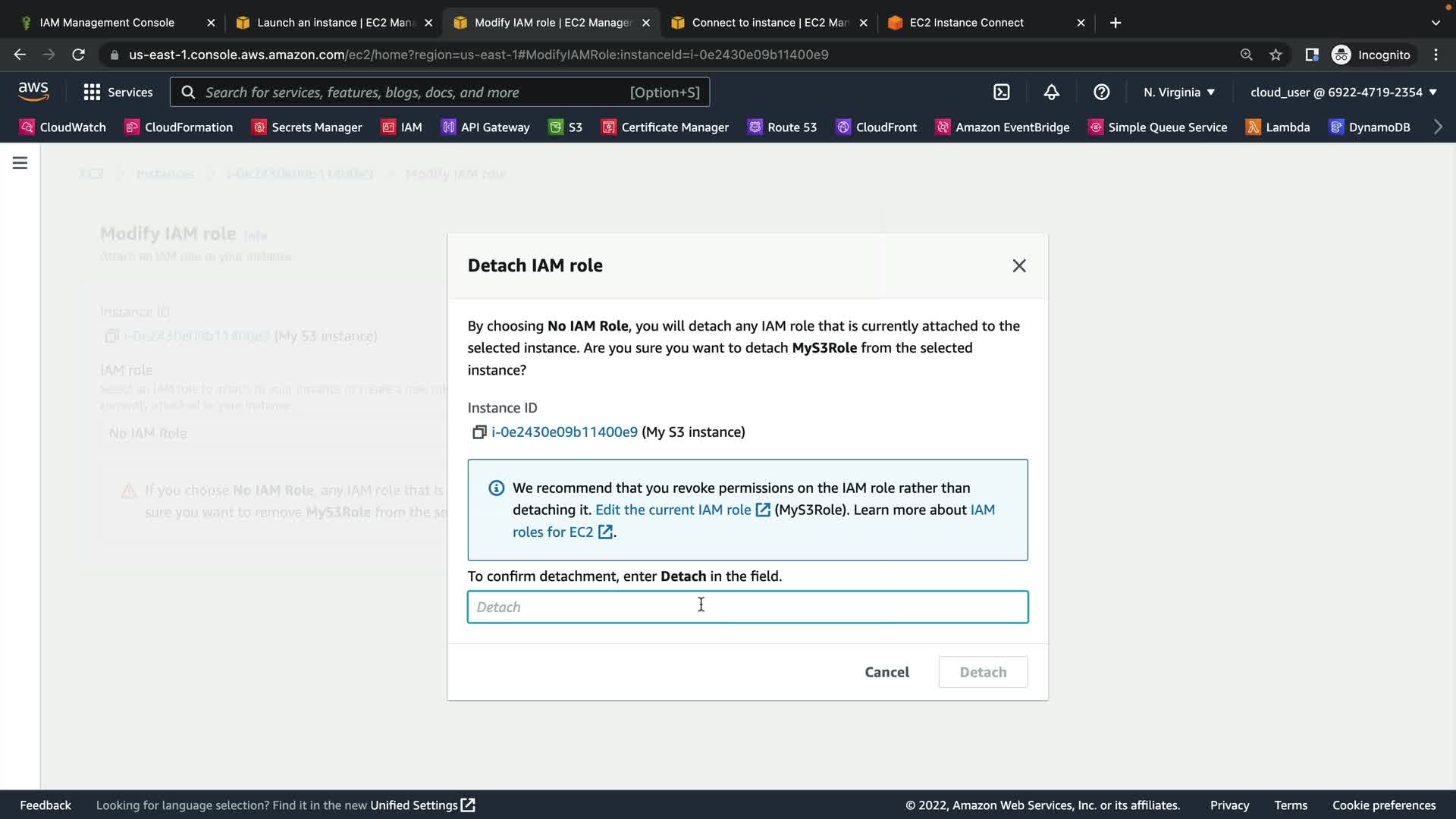Open the Services grid menu
This screenshot has height=819, width=1456.
(x=118, y=93)
